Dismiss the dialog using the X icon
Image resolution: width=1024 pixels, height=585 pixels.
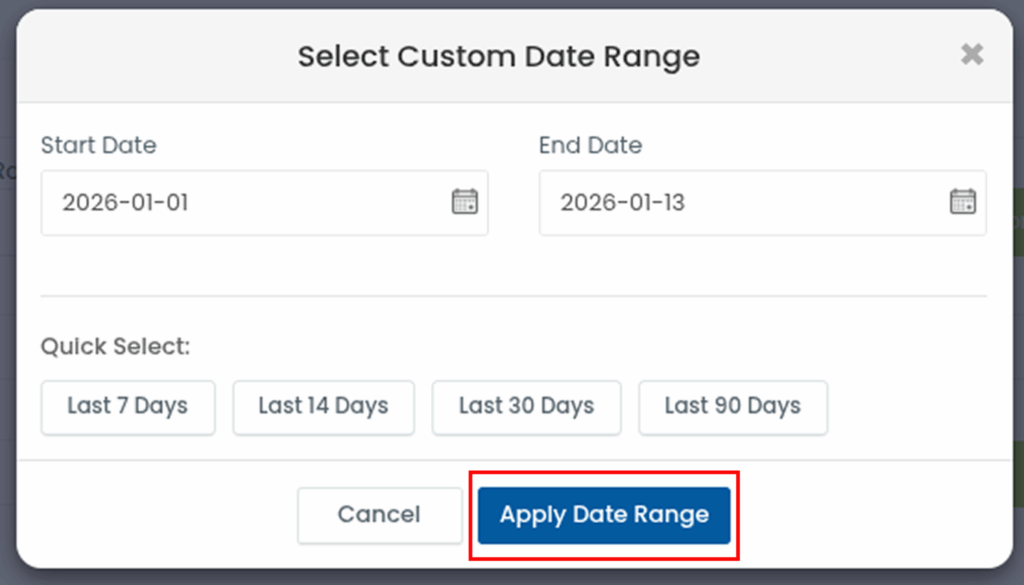(971, 55)
